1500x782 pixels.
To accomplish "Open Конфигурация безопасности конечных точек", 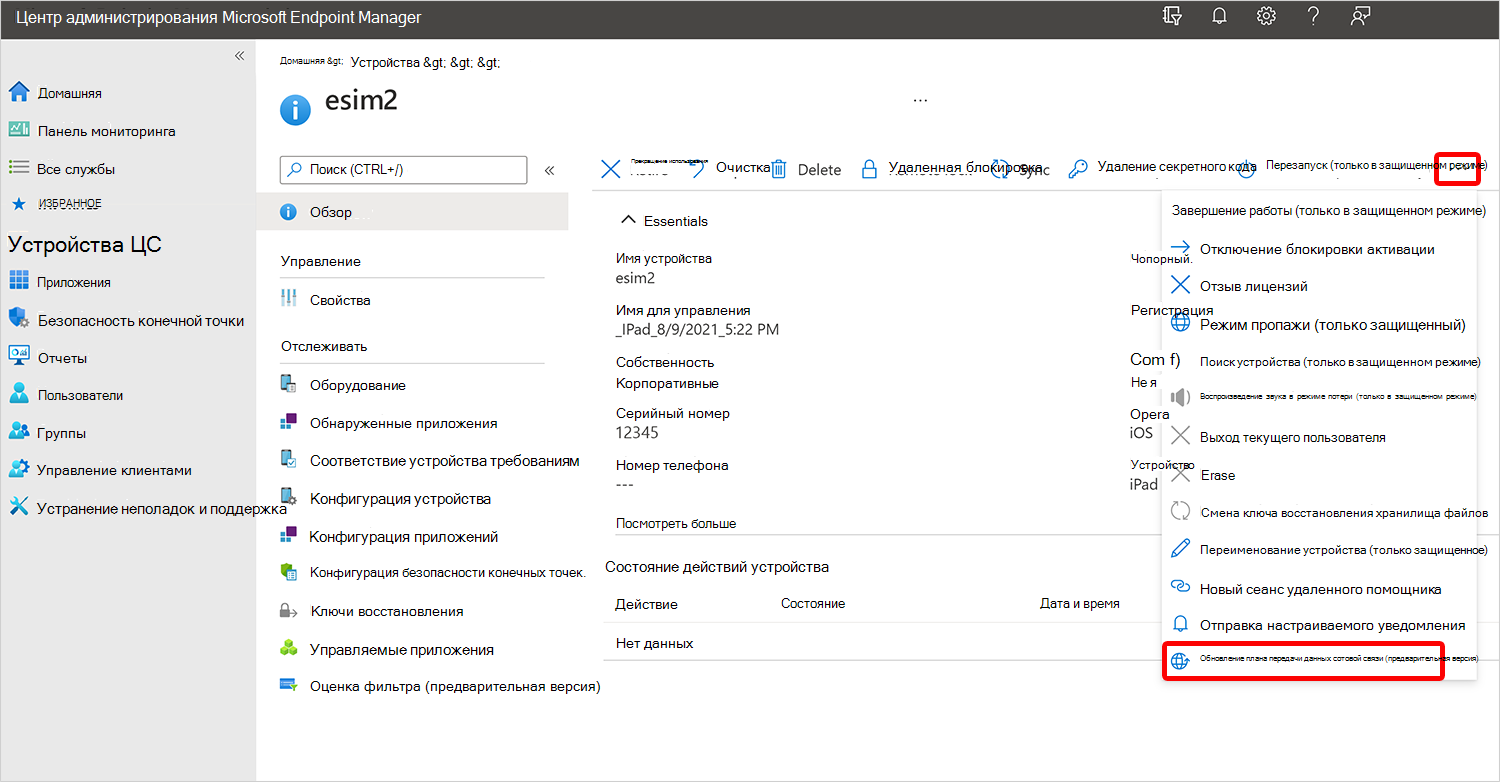I will [x=447, y=573].
